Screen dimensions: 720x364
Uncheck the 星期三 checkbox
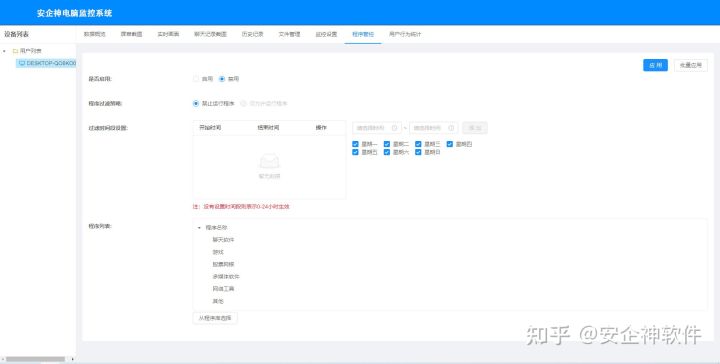[418, 144]
